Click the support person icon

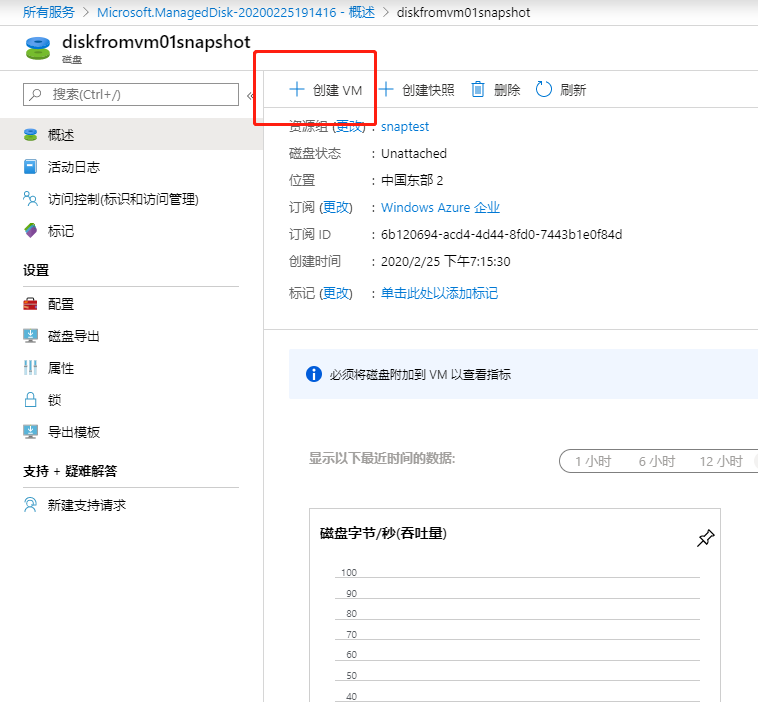(x=30, y=505)
